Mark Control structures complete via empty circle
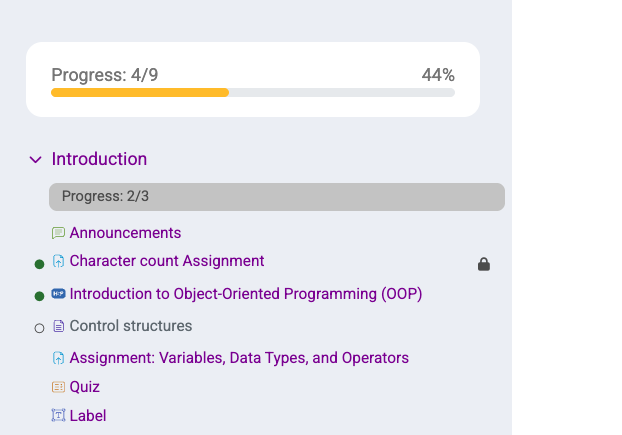Viewport: 622px width, 435px height. pos(39,328)
